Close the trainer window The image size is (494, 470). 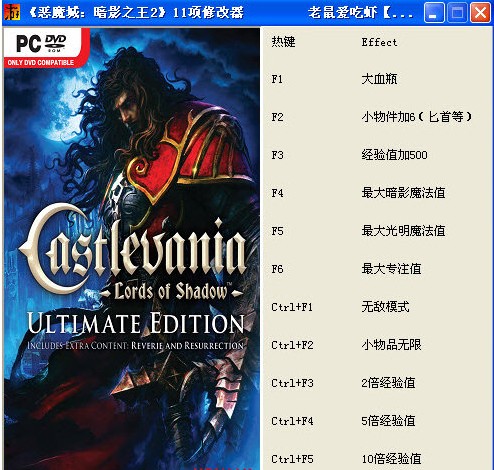(480, 13)
